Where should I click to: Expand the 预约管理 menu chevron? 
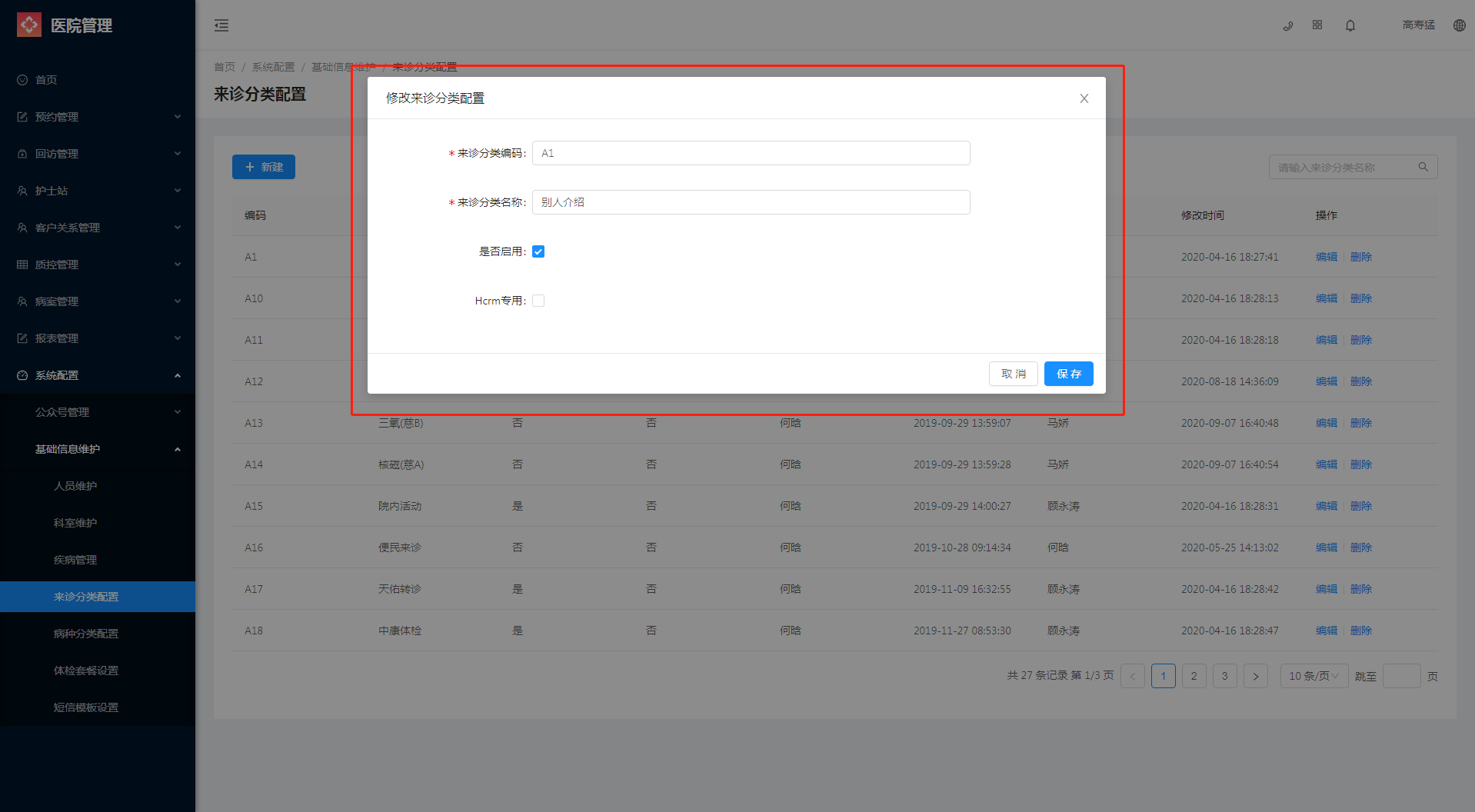(178, 117)
